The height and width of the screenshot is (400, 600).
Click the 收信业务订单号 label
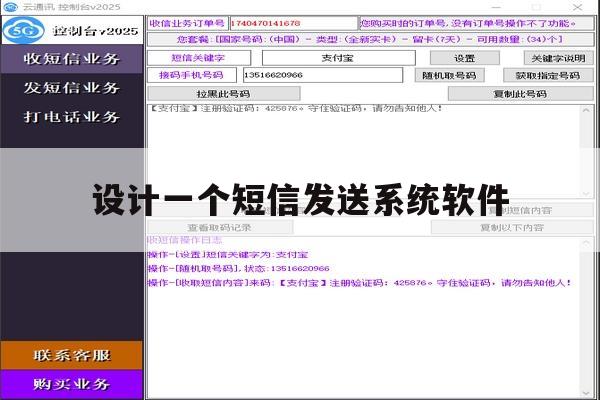(188, 23)
